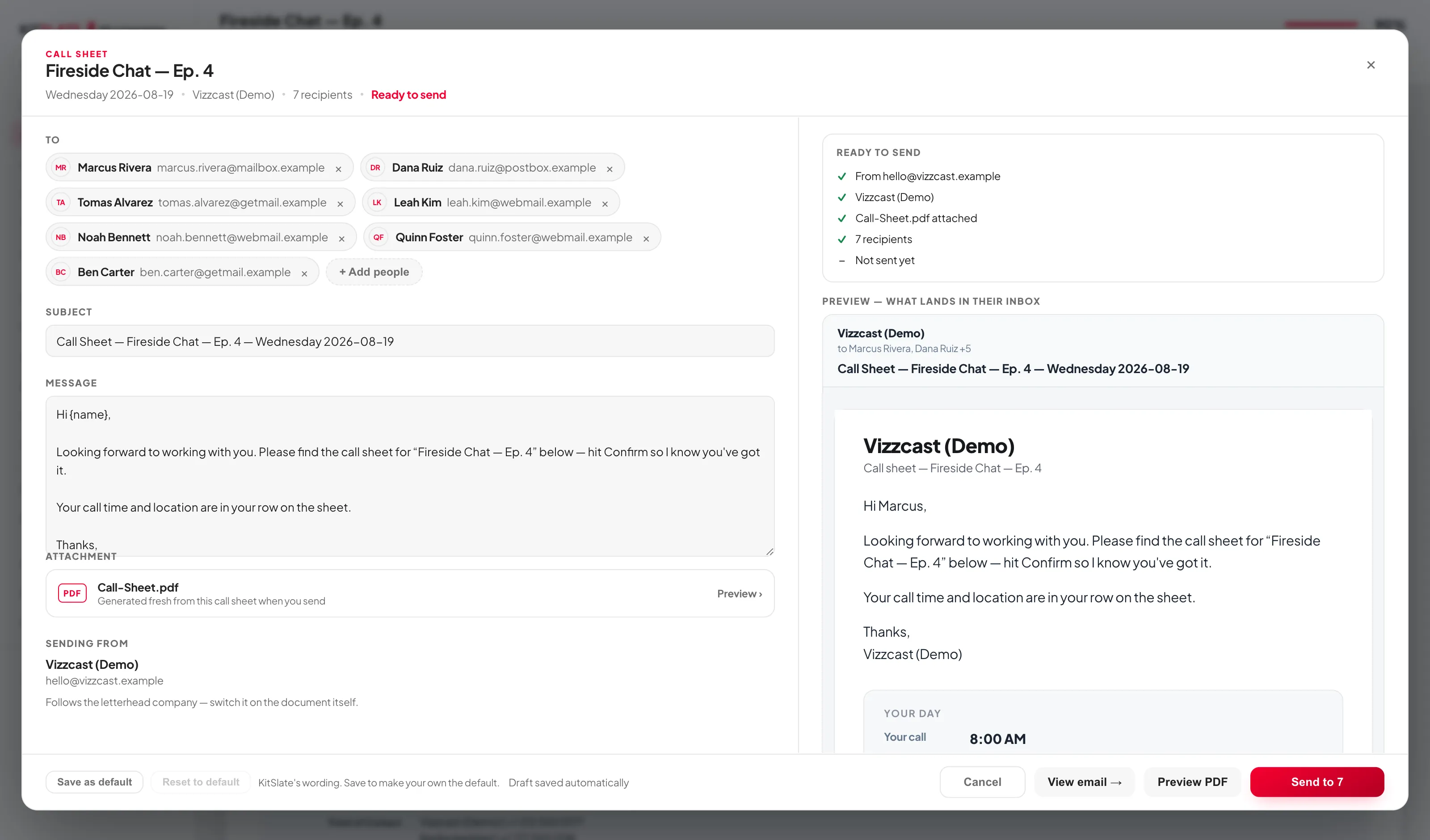Click the Ready to send status text
This screenshot has height=840, width=1430.
[408, 95]
